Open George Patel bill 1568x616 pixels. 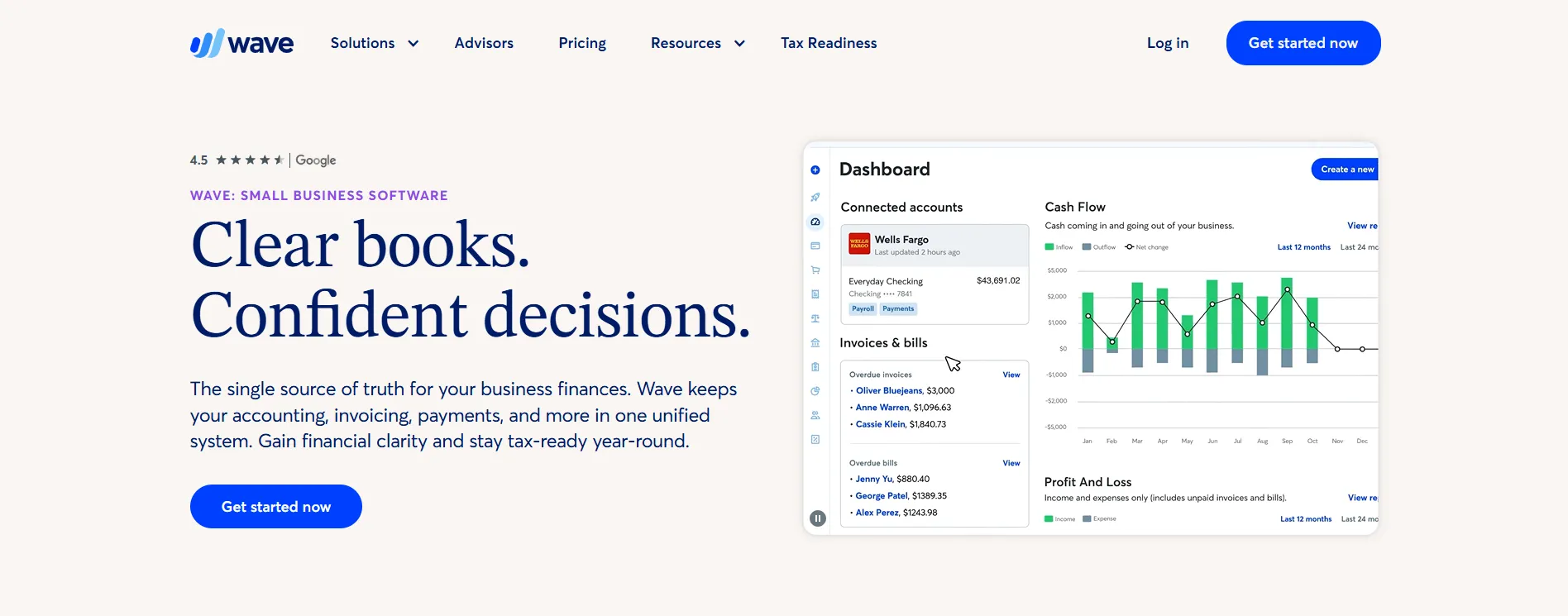882,496
